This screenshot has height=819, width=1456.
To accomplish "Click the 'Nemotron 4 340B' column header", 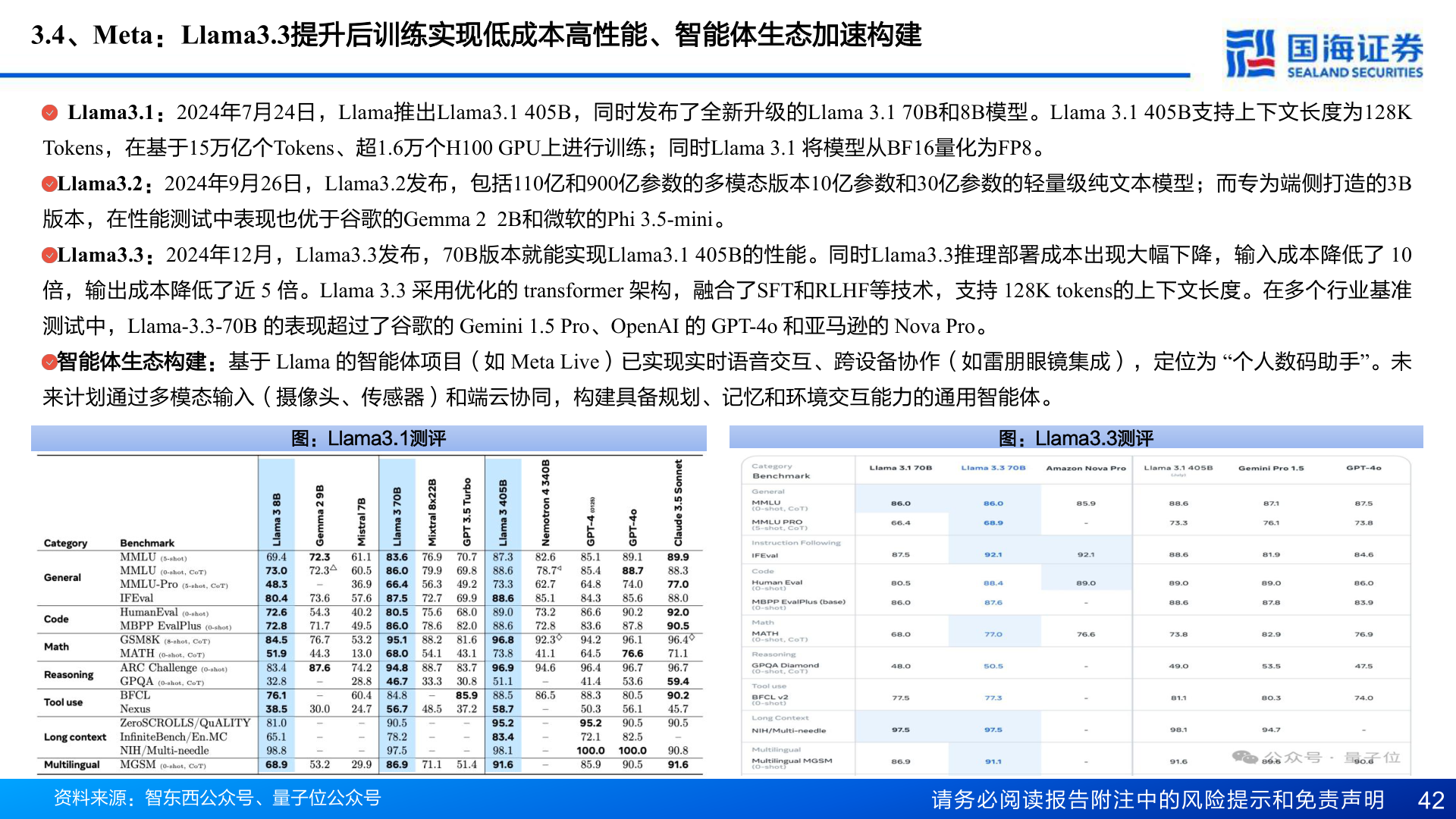I will tap(545, 503).
